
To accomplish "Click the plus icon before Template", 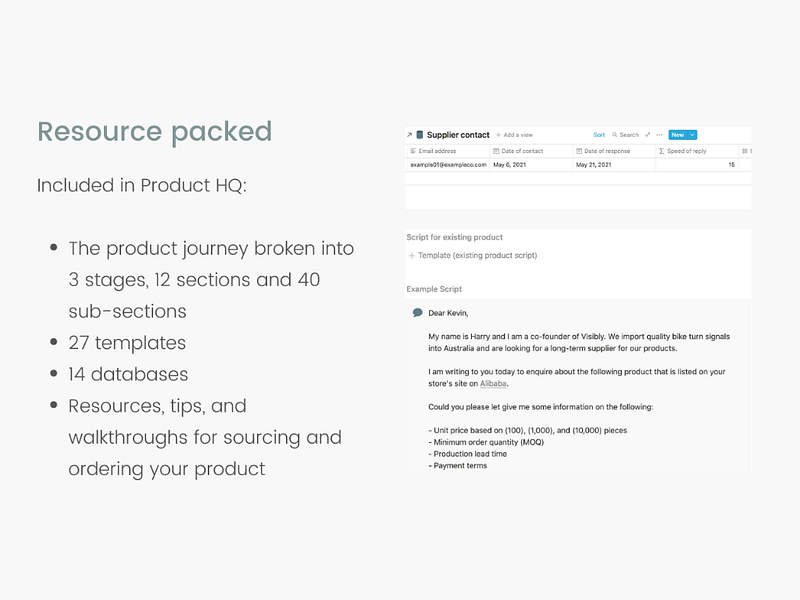I will 410,255.
